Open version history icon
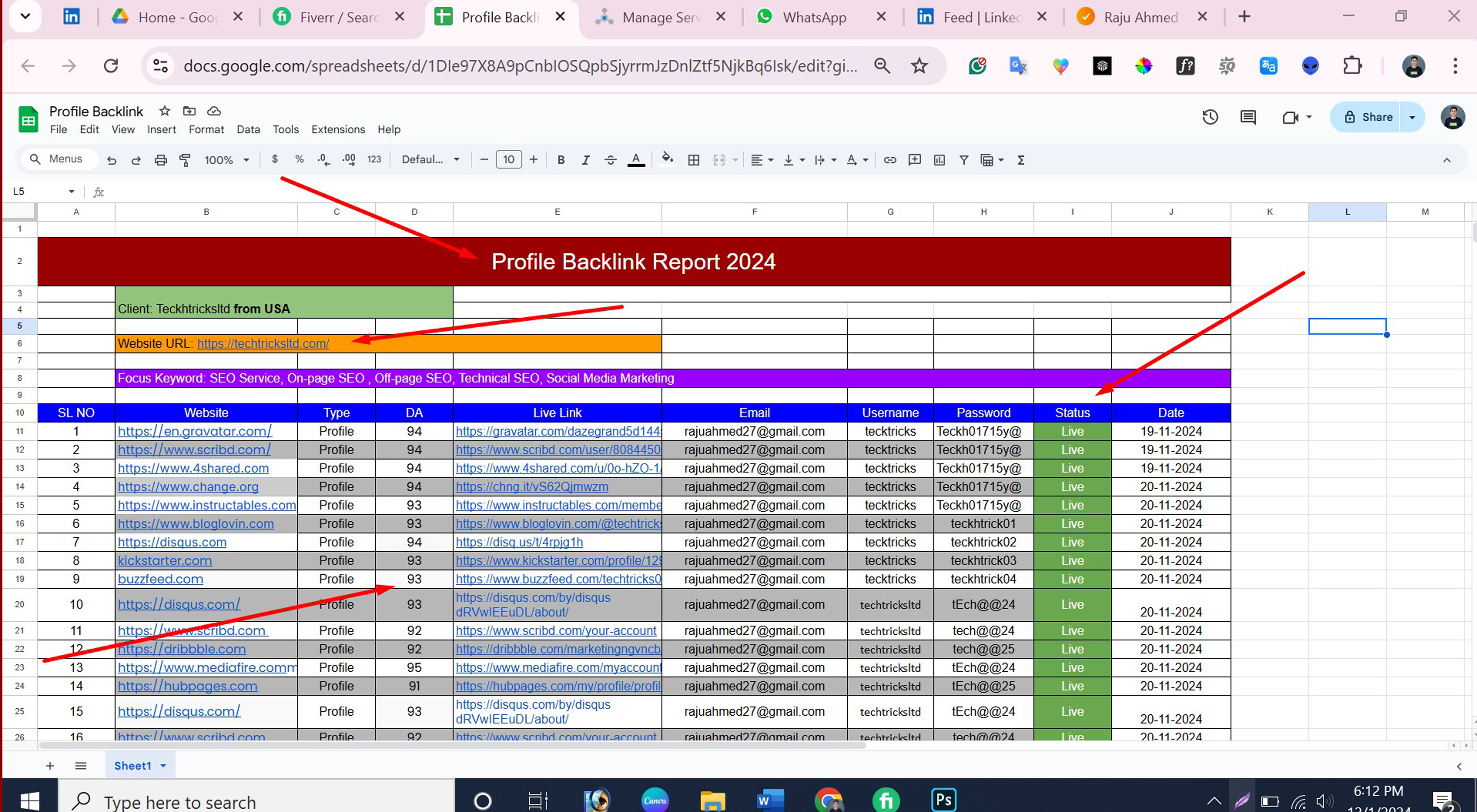 point(1210,117)
